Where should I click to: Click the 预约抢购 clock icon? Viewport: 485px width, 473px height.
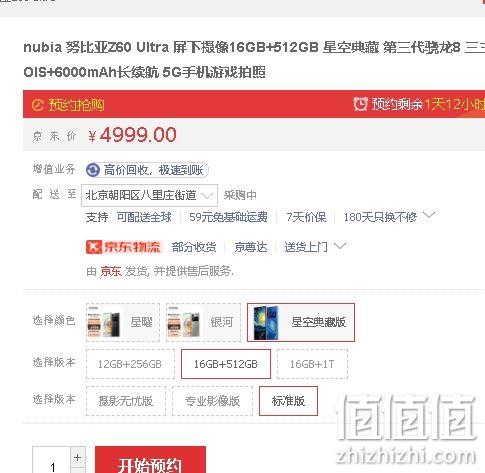pyautogui.click(x=38, y=105)
